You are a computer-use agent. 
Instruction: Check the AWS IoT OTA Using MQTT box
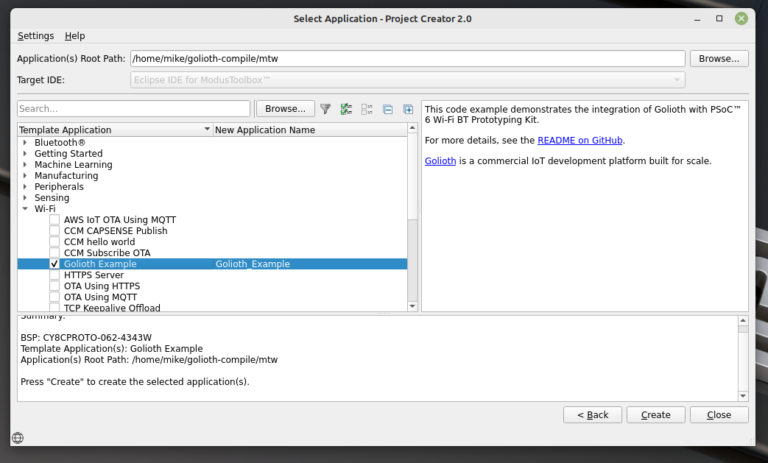coord(55,220)
